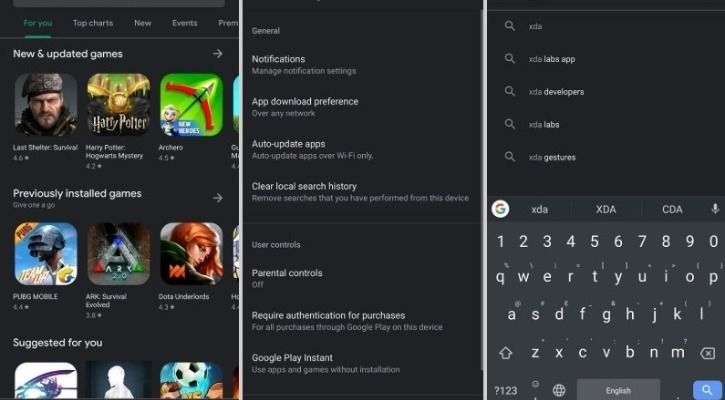Image resolution: width=725 pixels, height=400 pixels.
Task: Switch to the For you tab
Action: pos(38,23)
